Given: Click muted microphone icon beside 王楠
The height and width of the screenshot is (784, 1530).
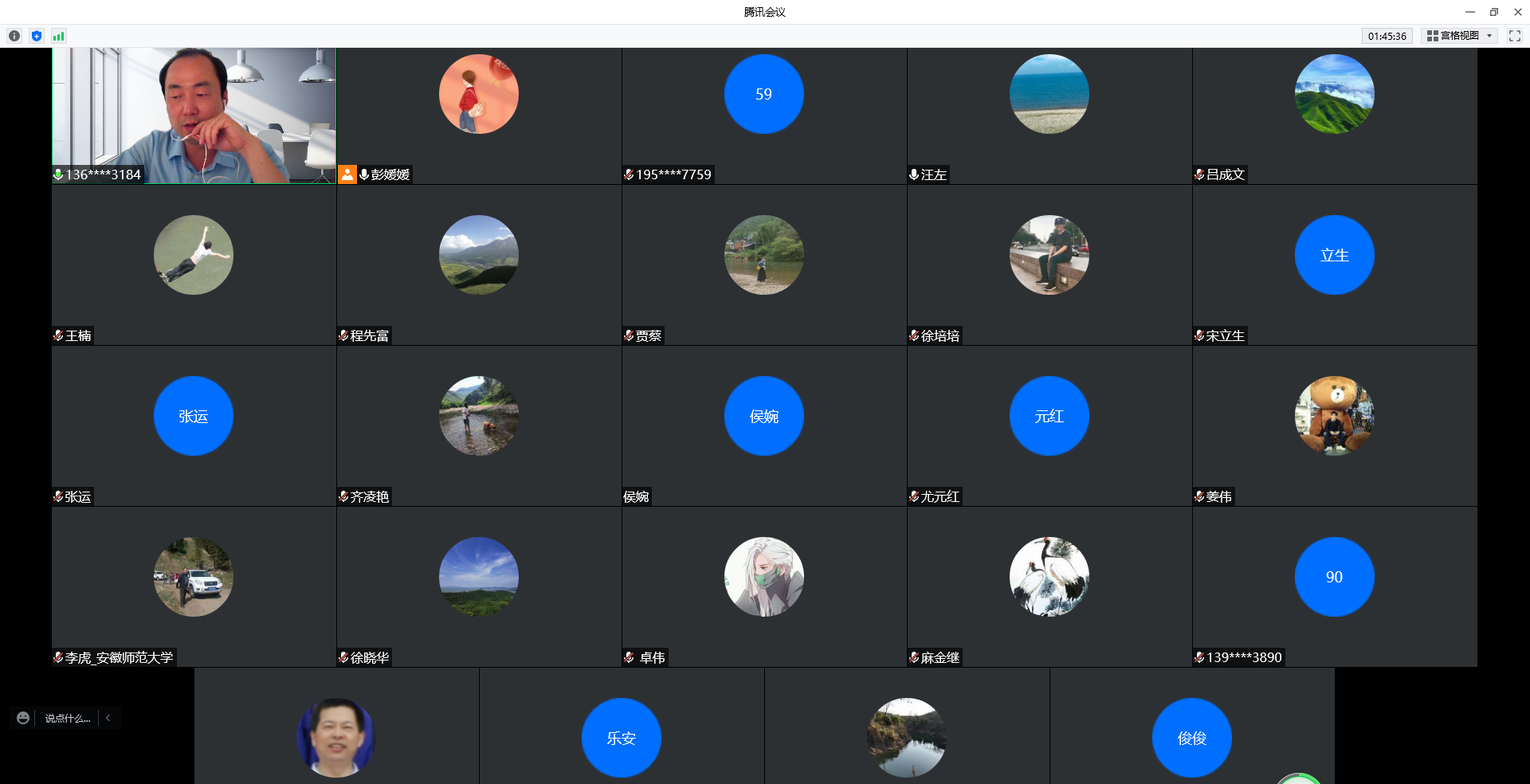Looking at the screenshot, I should pos(58,335).
